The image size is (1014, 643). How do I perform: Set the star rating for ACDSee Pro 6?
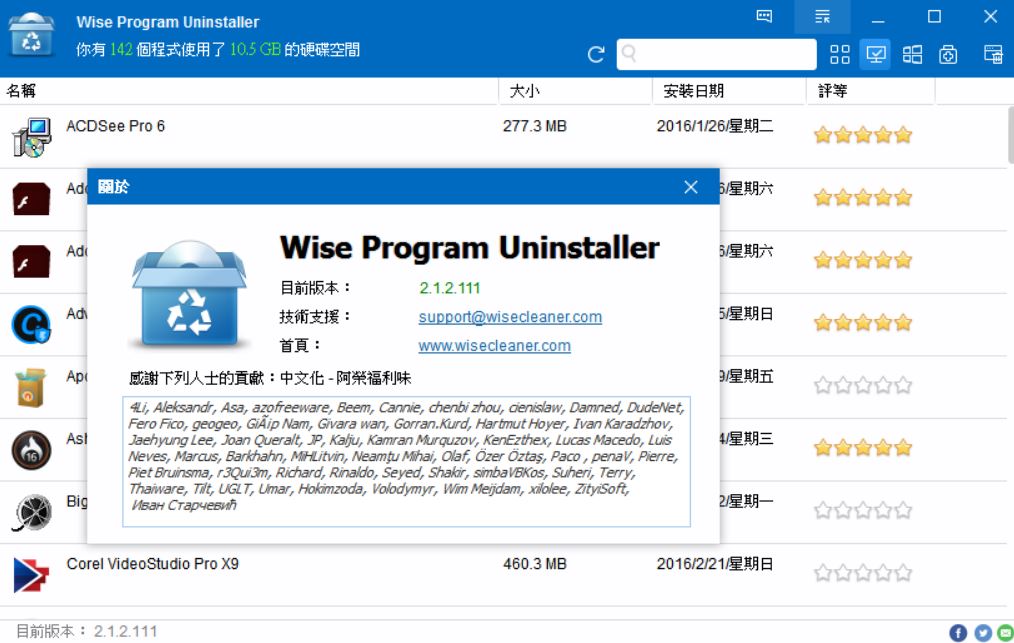pos(863,135)
